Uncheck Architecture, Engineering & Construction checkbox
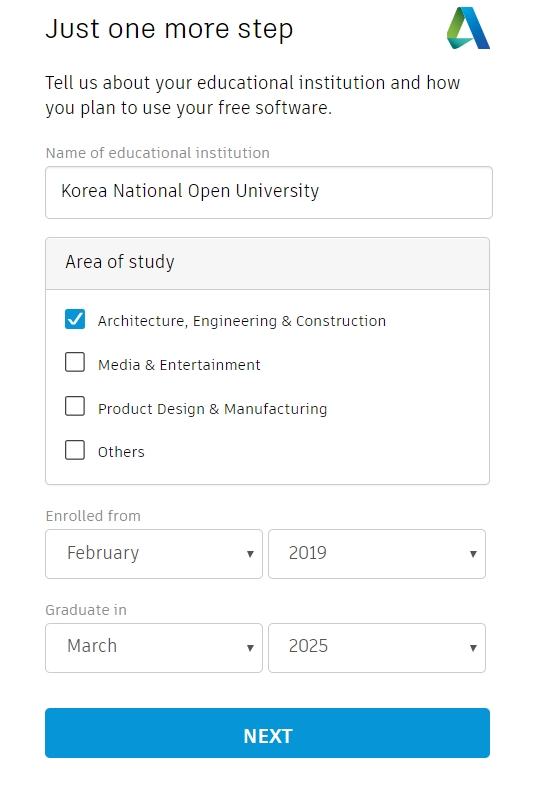This screenshot has width=556, height=798. click(x=75, y=319)
